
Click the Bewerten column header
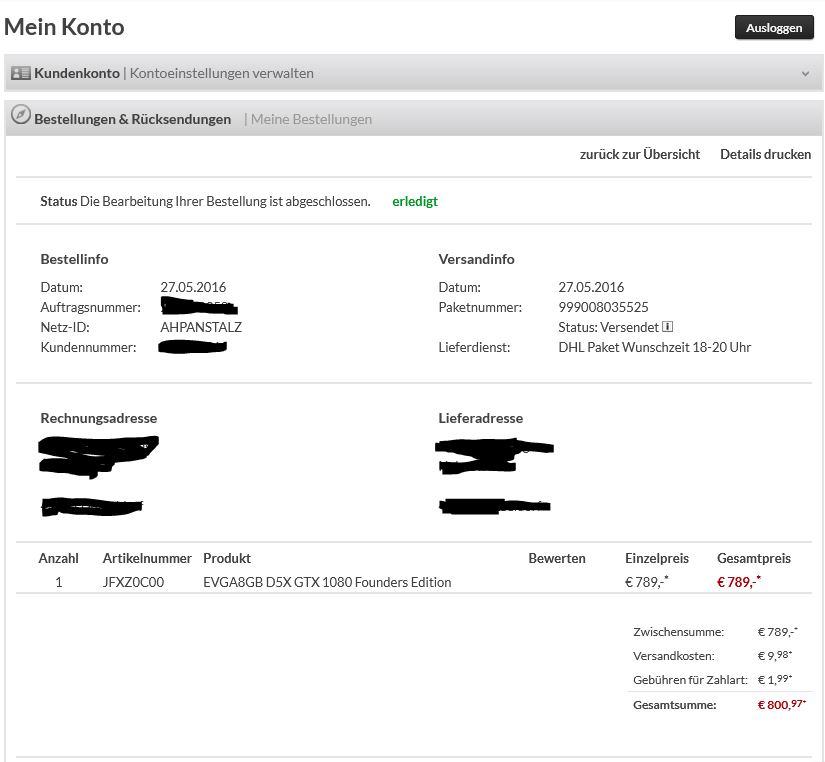coord(557,558)
